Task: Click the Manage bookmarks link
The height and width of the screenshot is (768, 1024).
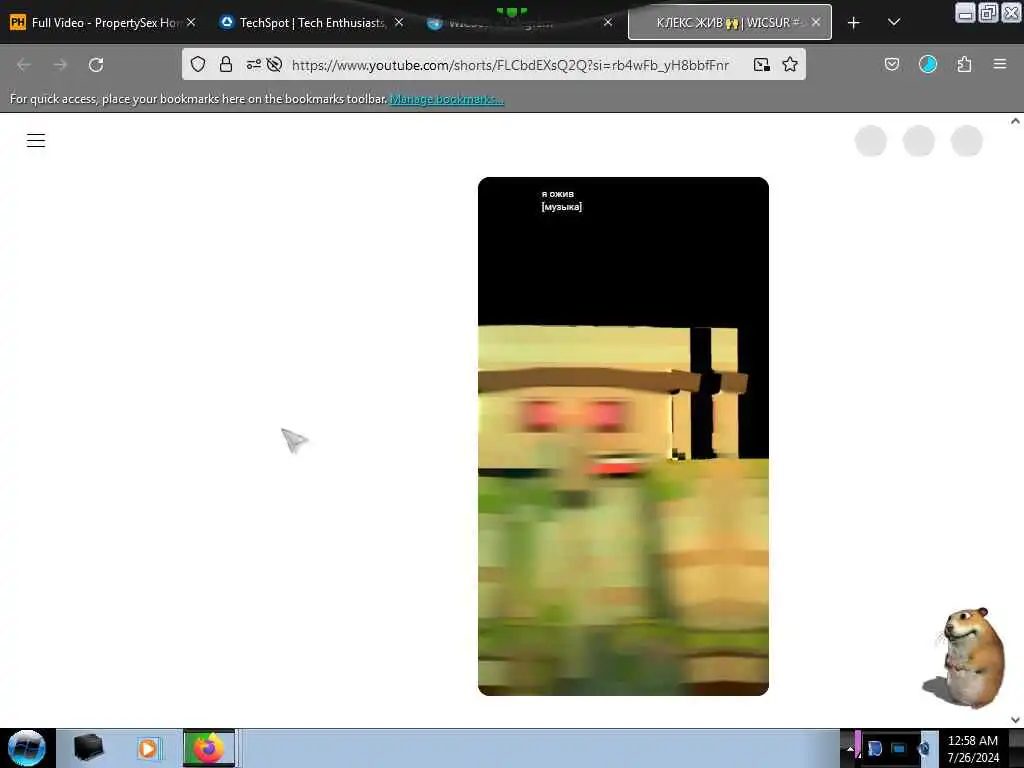Action: (447, 99)
